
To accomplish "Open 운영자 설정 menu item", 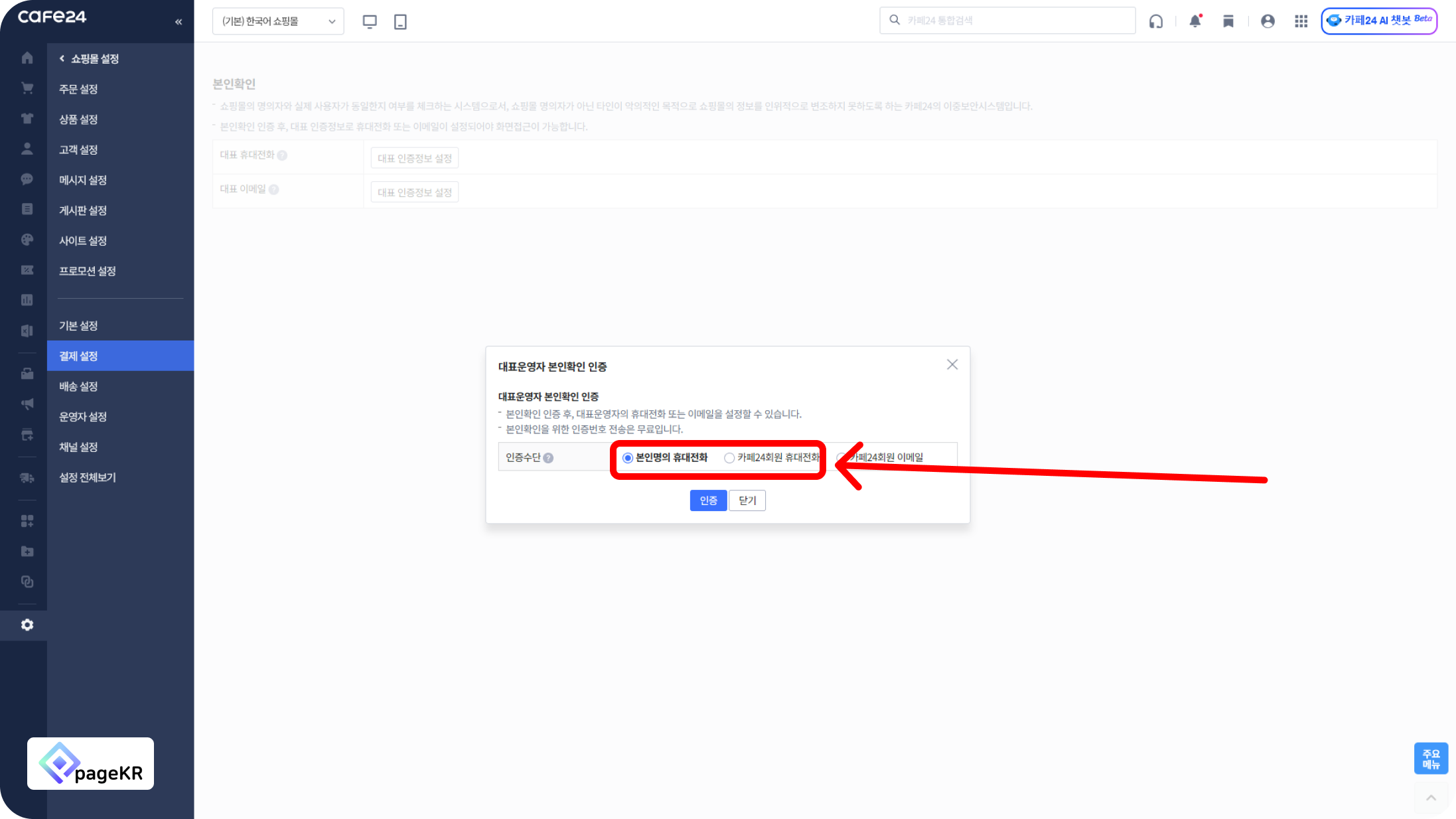I will tap(83, 417).
